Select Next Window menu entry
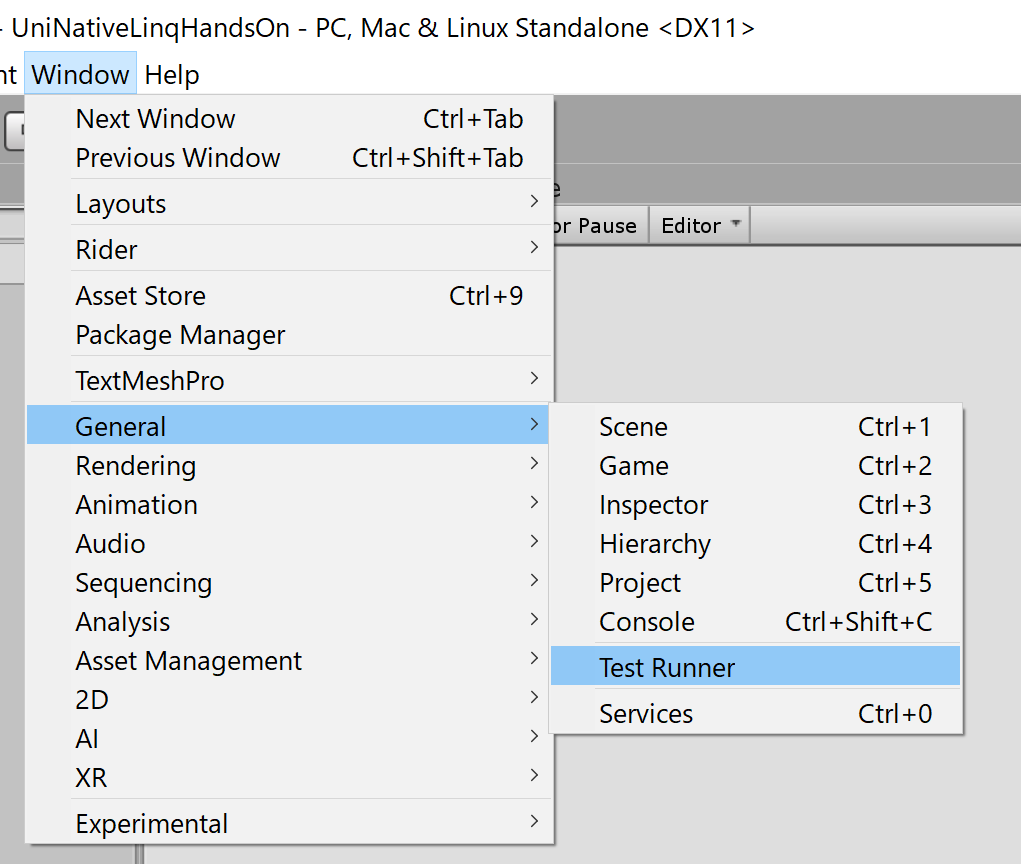 [x=156, y=119]
